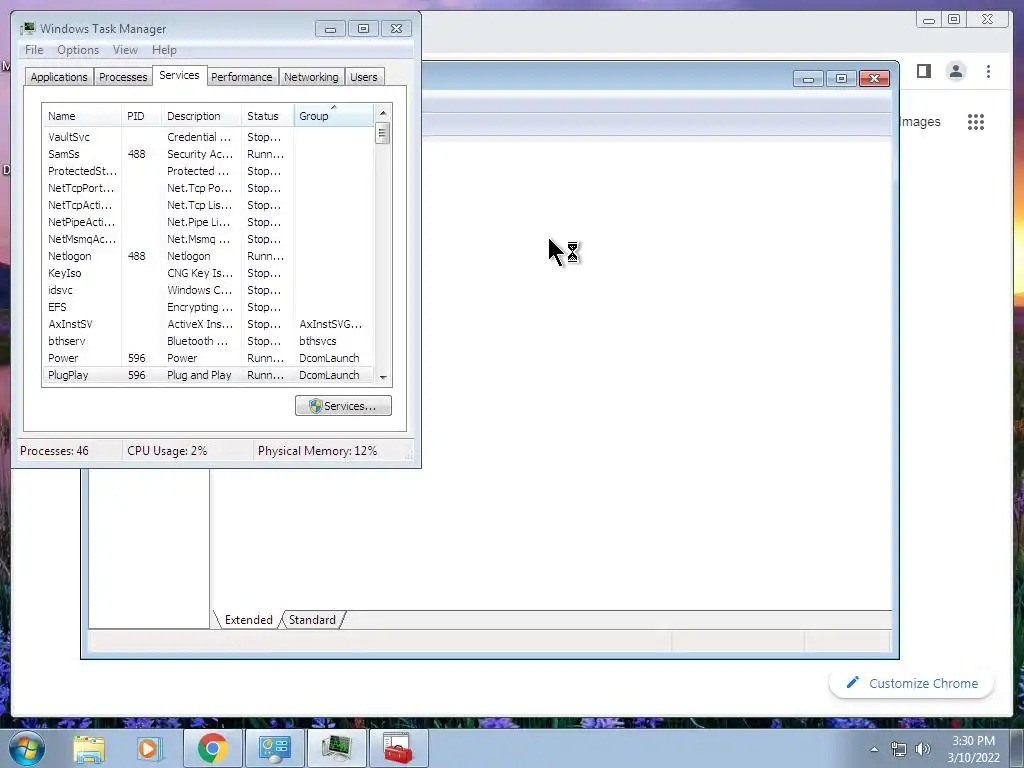Select the ProtectedSt... service row
1024x768 pixels.
tap(208, 171)
